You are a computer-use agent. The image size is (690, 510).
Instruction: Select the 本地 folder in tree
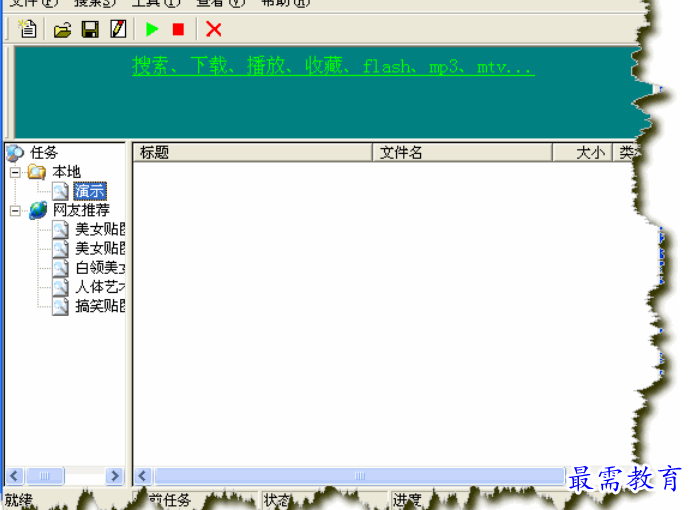66,172
